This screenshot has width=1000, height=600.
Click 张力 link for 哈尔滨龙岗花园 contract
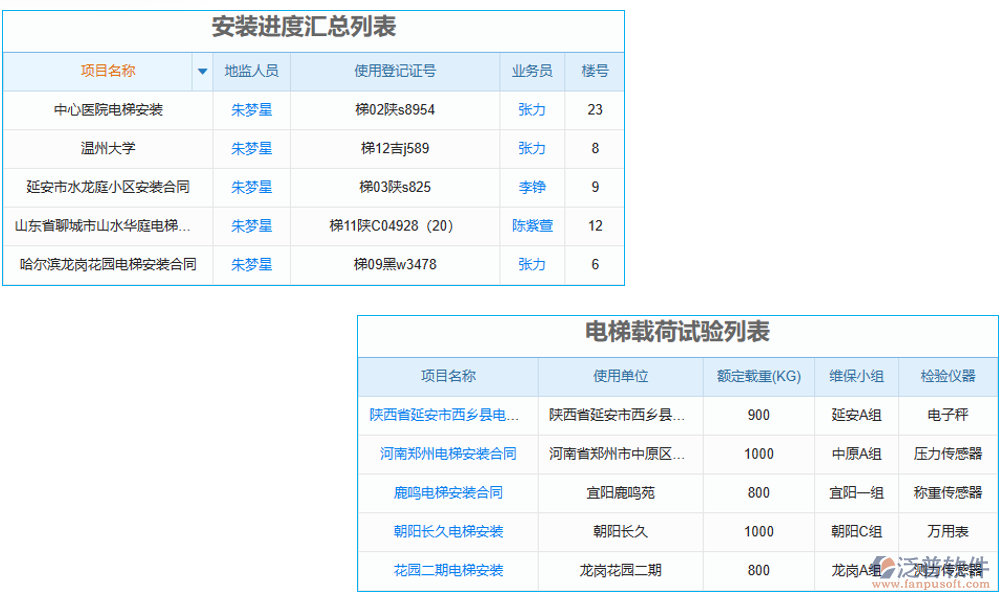pyautogui.click(x=532, y=264)
